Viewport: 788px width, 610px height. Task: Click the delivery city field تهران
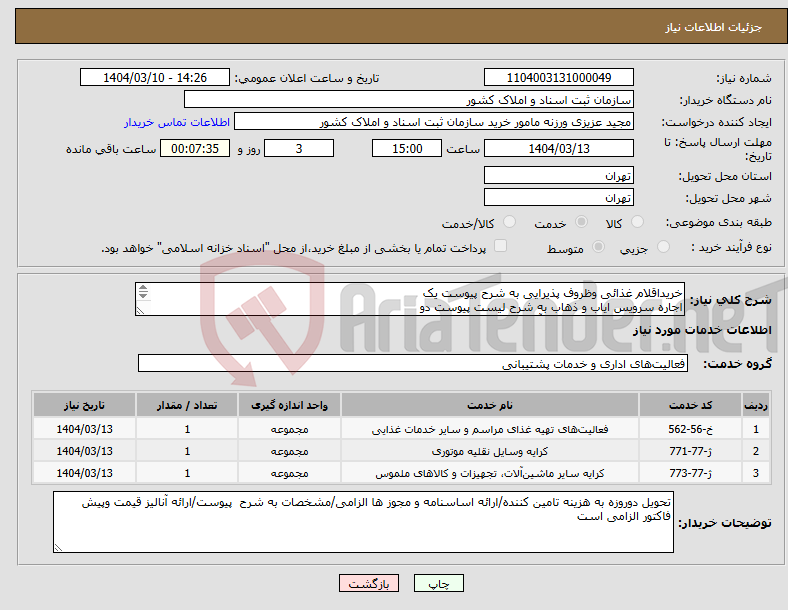point(558,197)
